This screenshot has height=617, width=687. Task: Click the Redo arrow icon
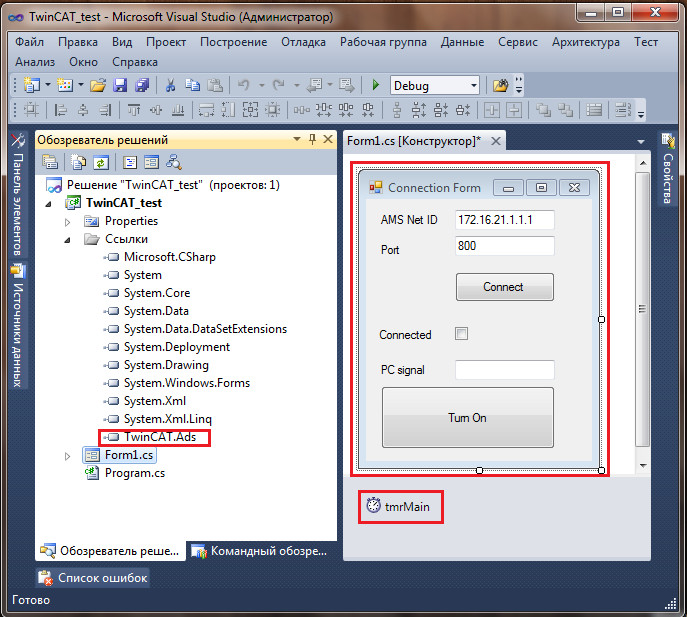[279, 85]
